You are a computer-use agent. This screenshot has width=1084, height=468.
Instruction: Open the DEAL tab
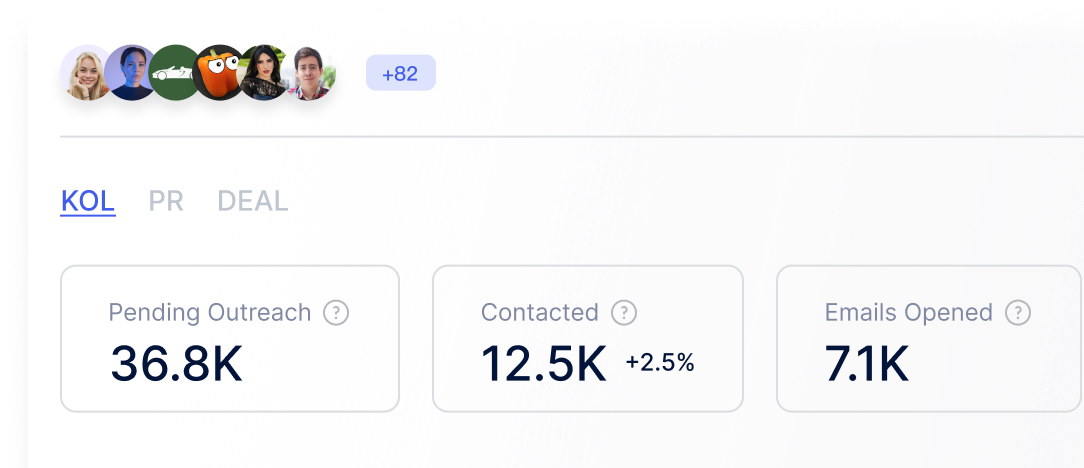252,201
